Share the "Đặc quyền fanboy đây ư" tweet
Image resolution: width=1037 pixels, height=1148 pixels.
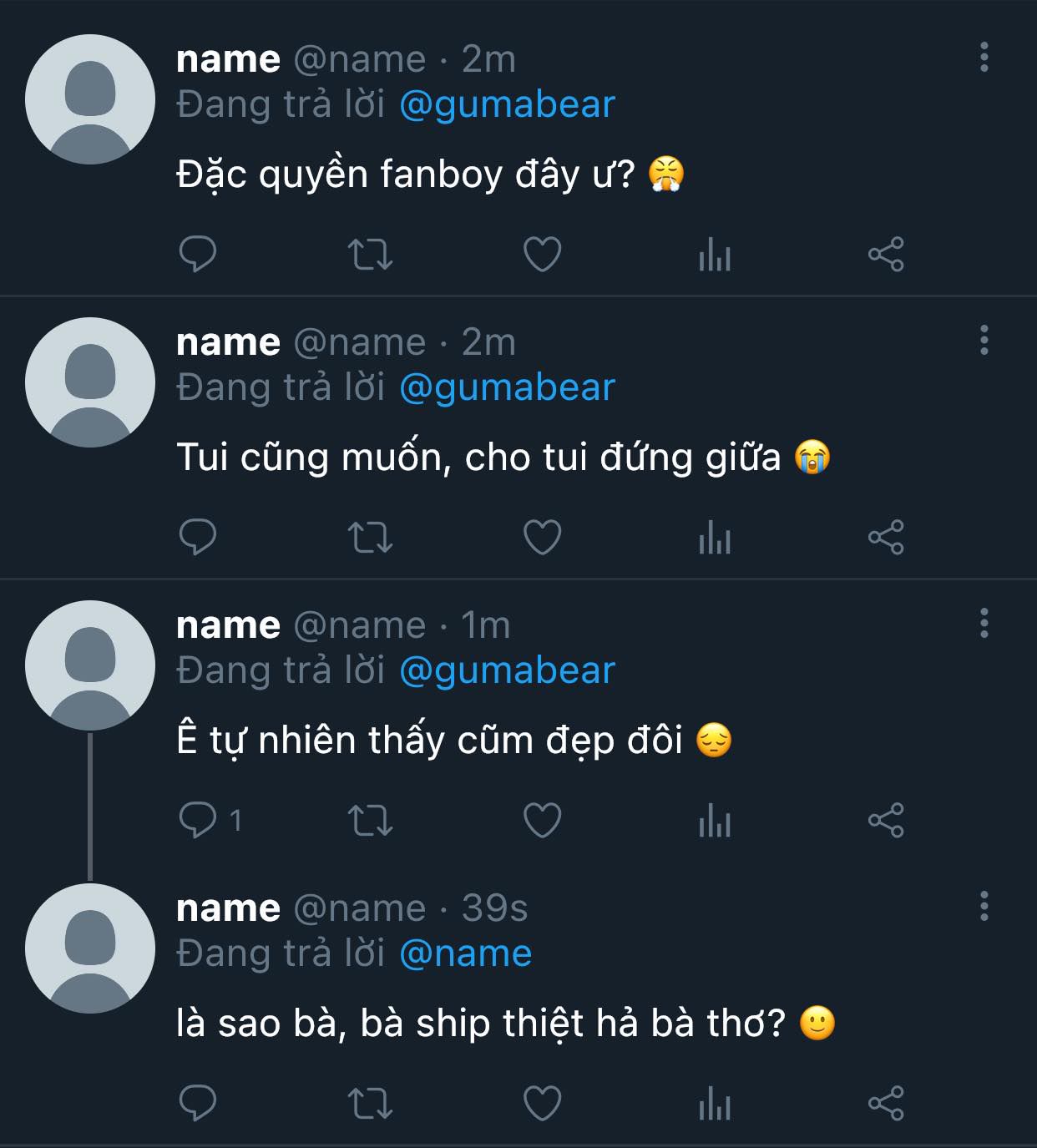886,255
